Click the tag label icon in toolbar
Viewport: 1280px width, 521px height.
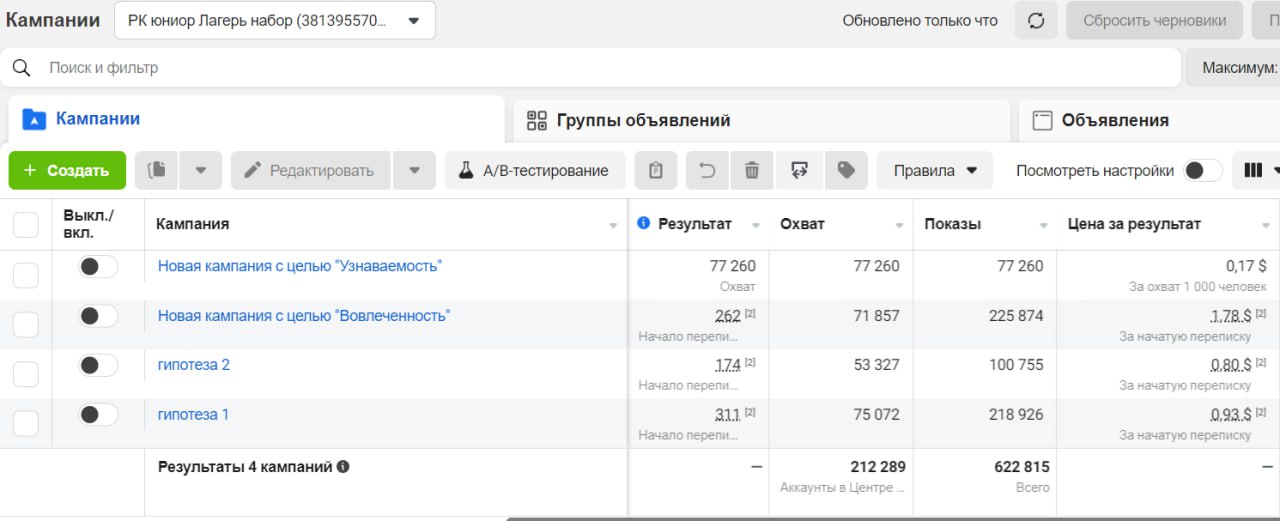846,171
